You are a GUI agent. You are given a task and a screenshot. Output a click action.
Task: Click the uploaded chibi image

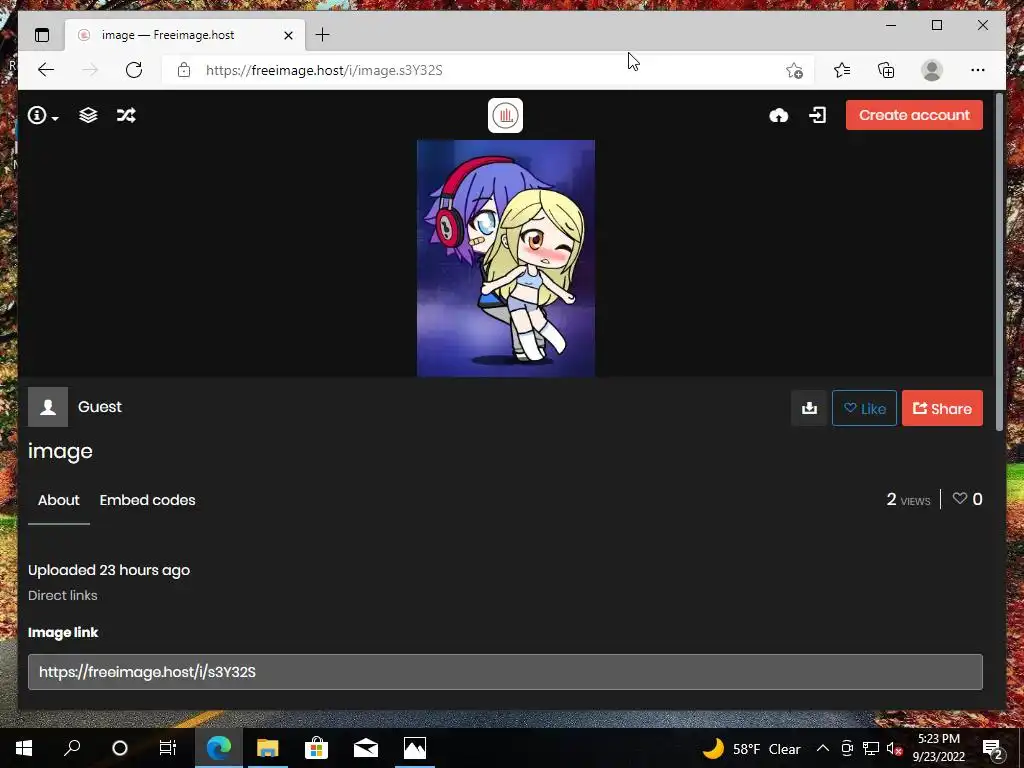(506, 258)
